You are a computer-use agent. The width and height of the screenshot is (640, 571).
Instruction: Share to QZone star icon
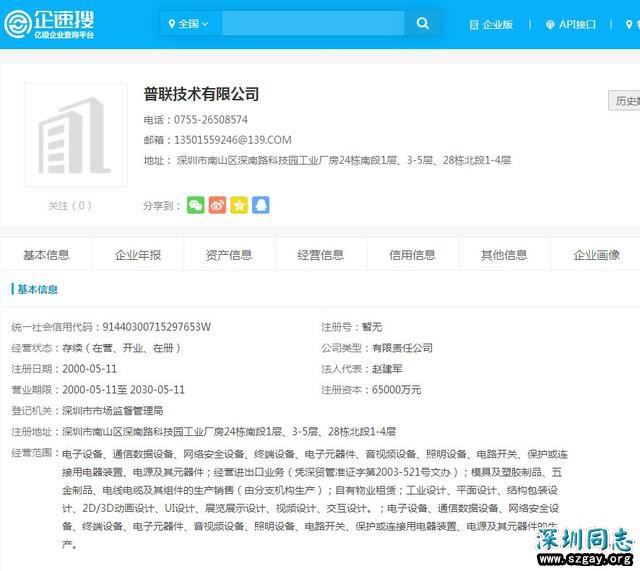239,205
